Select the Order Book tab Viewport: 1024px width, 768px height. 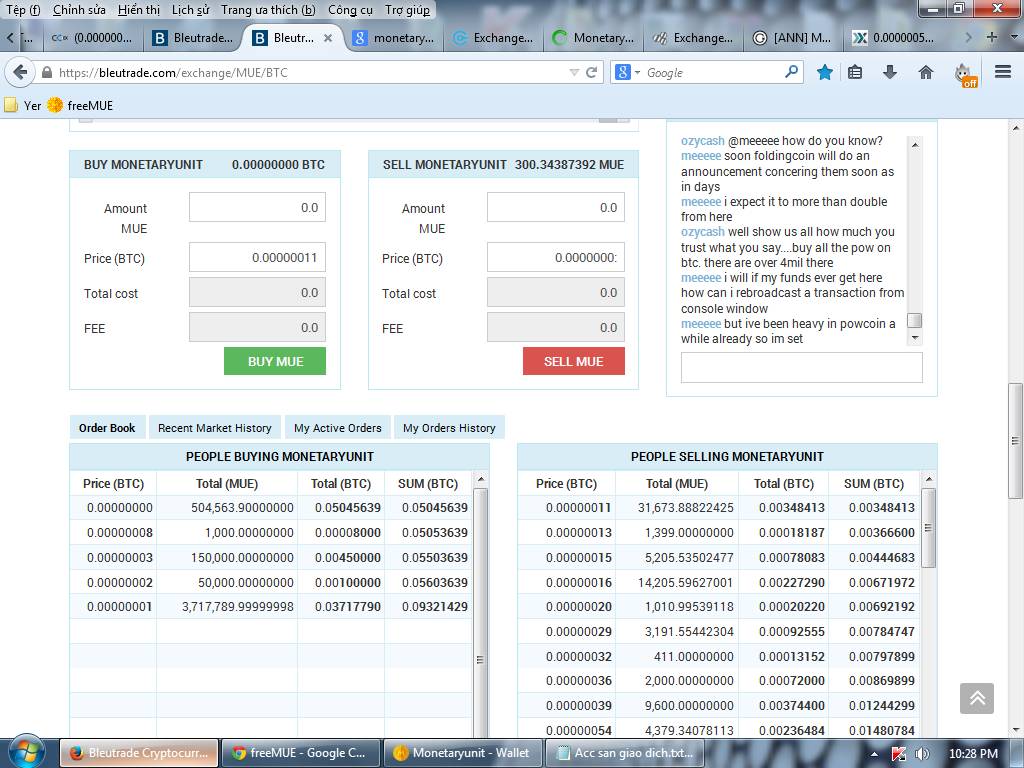[107, 428]
